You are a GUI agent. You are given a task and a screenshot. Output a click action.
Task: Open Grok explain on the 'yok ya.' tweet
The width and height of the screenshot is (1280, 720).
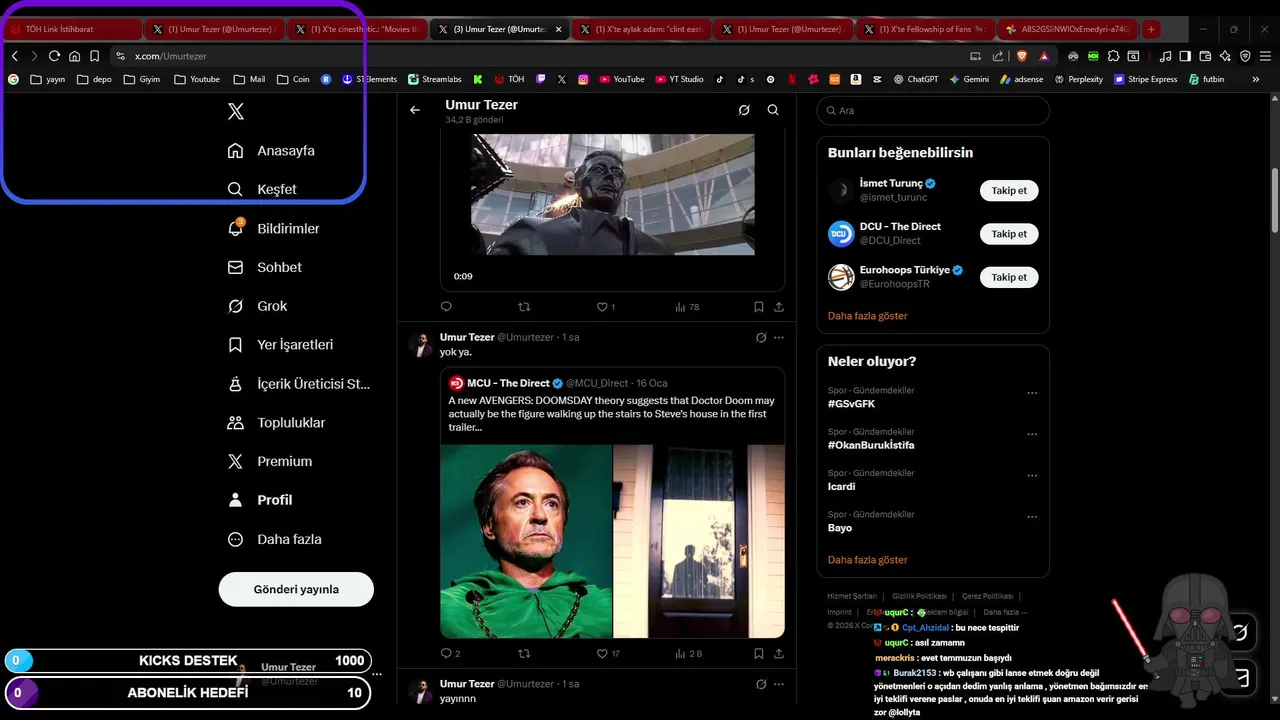coord(761,338)
